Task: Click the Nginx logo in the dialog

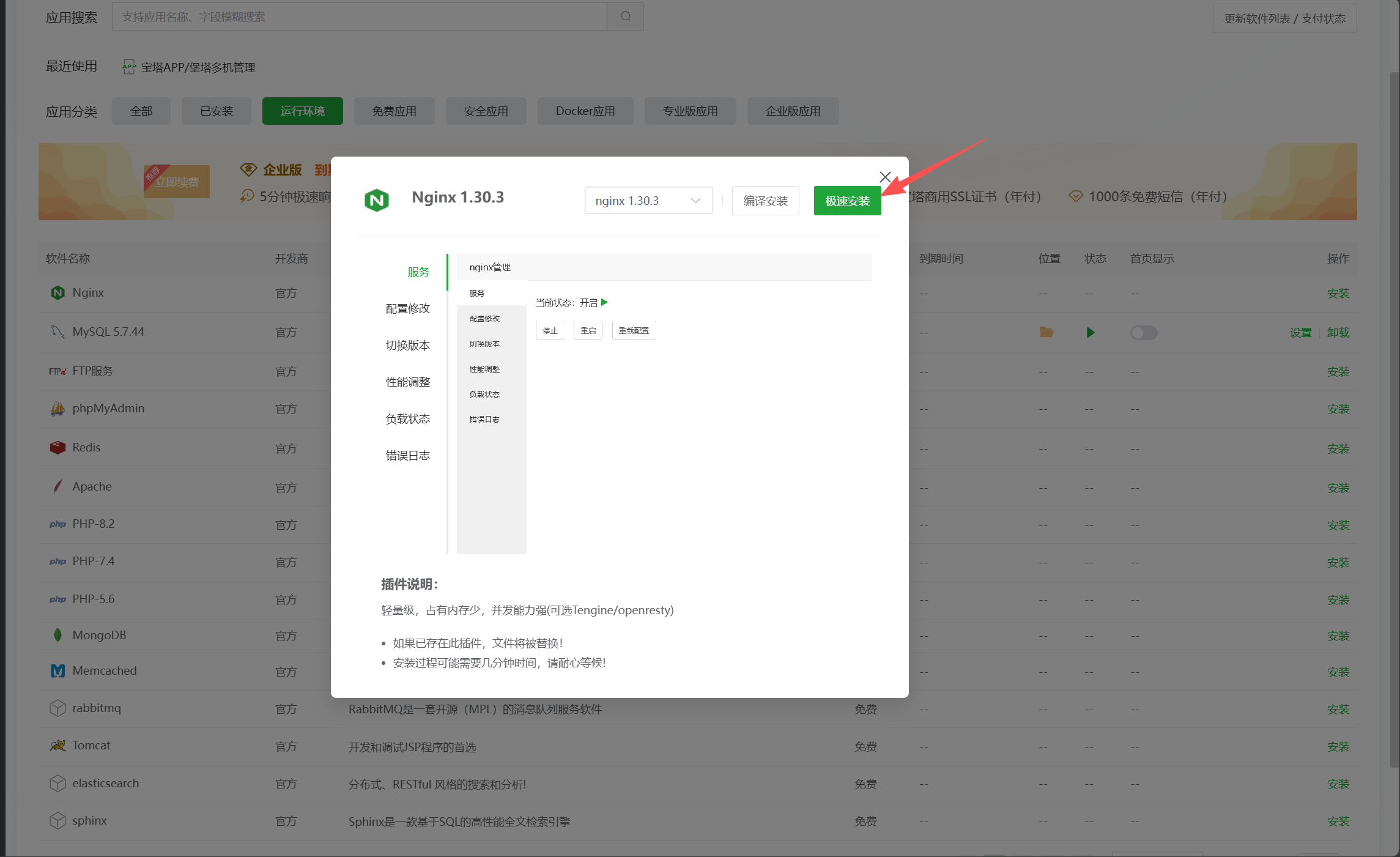Action: (377, 200)
